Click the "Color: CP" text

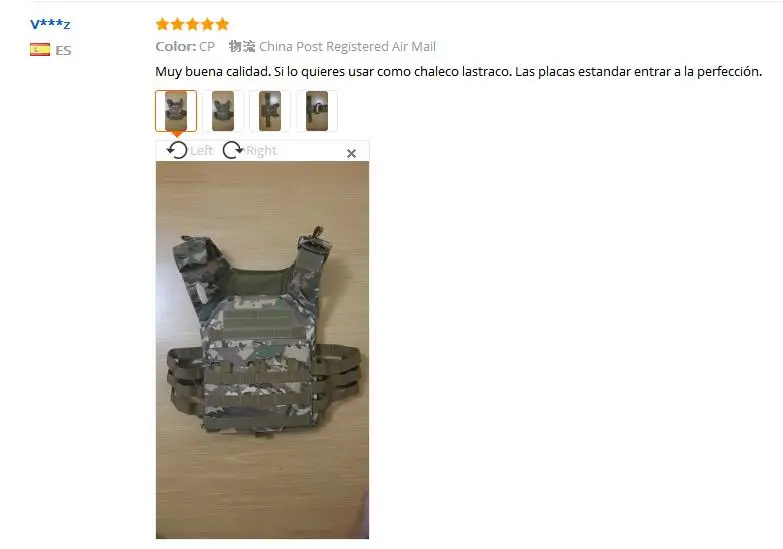coord(185,46)
